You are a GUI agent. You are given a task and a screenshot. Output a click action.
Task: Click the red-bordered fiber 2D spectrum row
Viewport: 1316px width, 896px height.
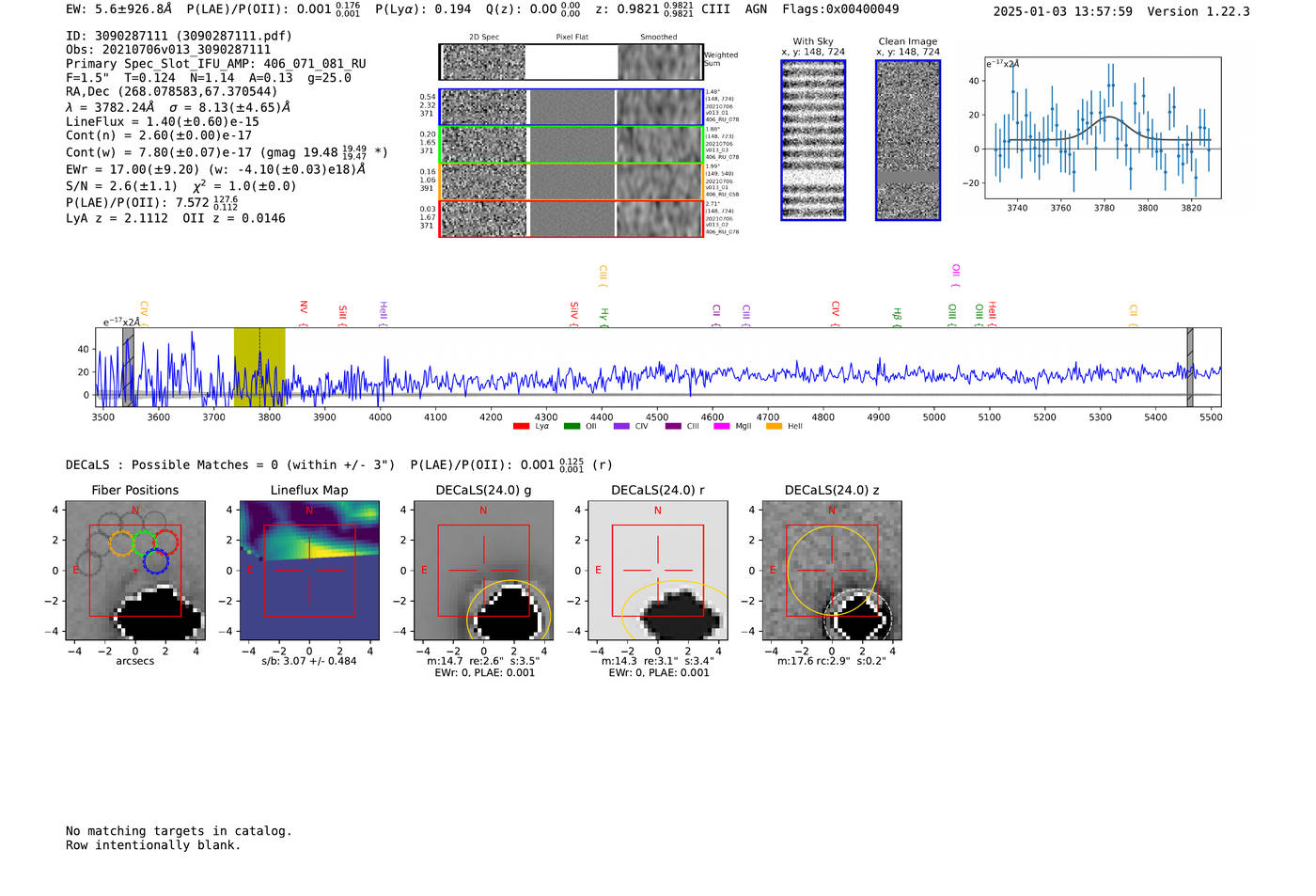571,219
